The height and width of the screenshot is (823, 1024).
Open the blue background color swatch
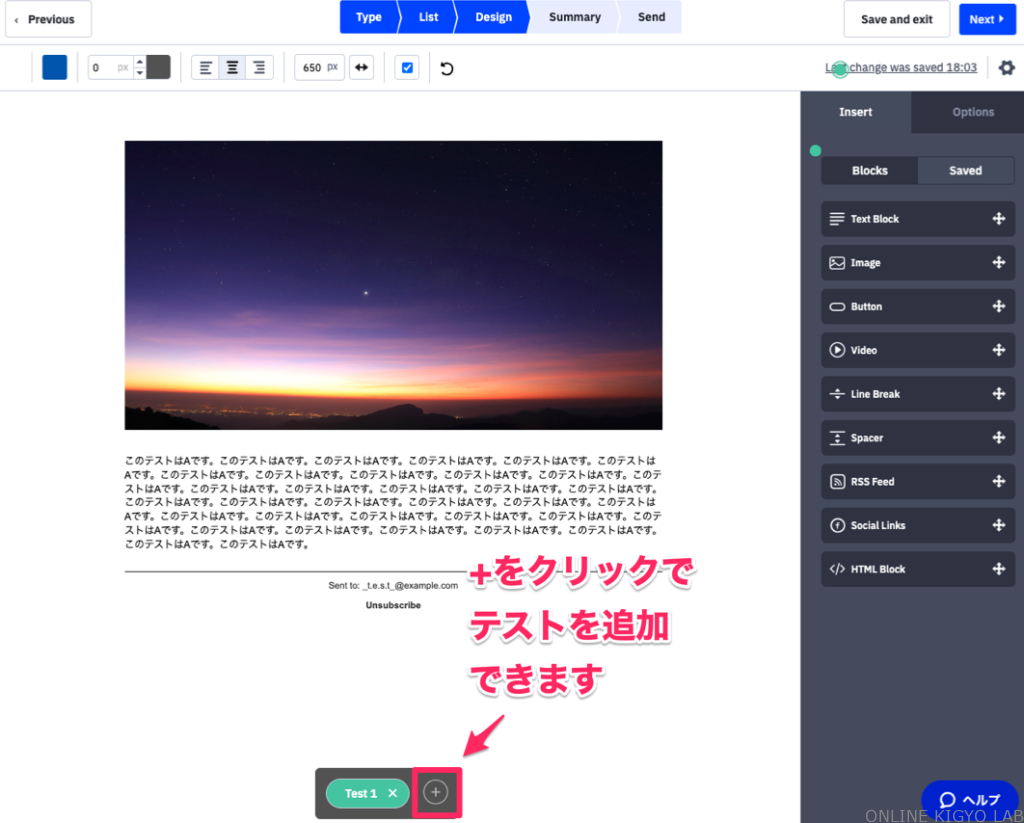55,68
